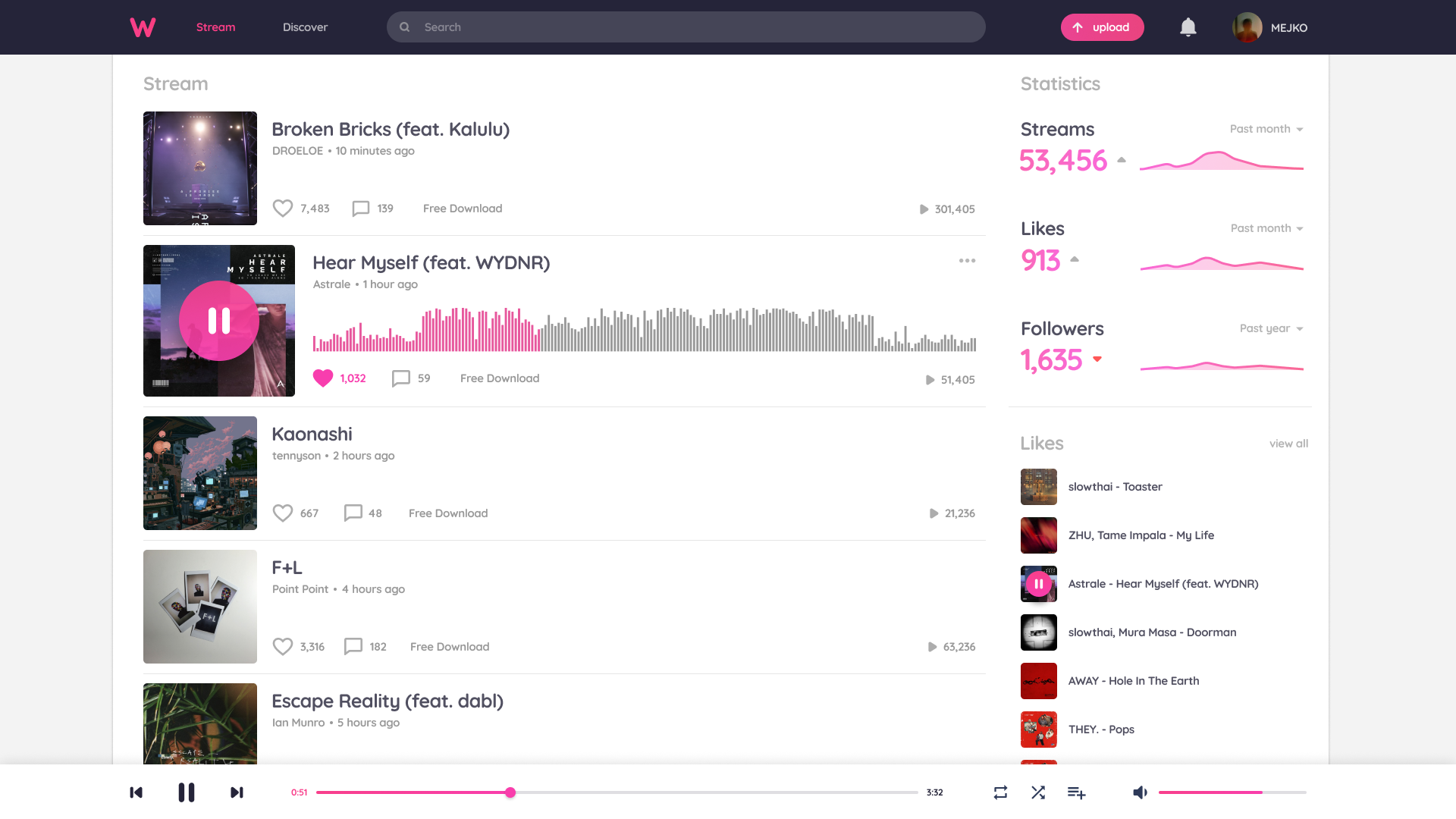1456x819 pixels.
Task: Skip to the previous track
Action: pyautogui.click(x=136, y=792)
